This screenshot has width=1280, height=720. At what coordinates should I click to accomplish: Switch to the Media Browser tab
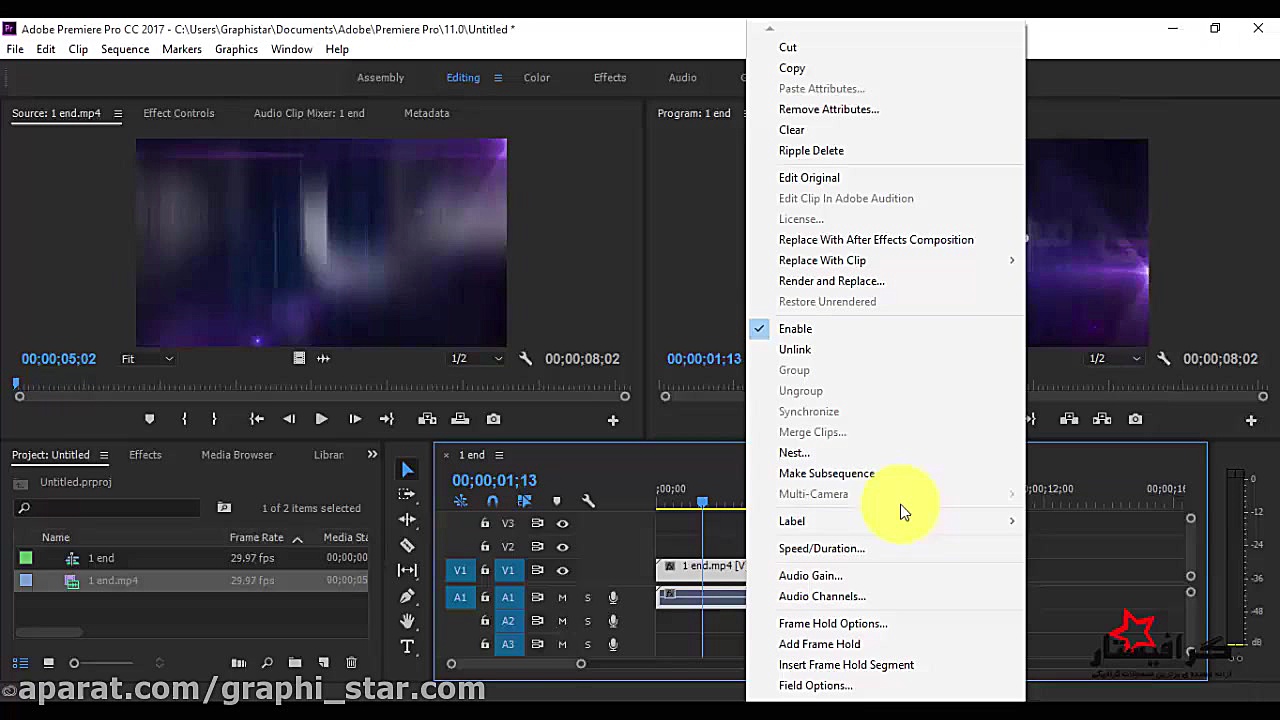(x=237, y=455)
